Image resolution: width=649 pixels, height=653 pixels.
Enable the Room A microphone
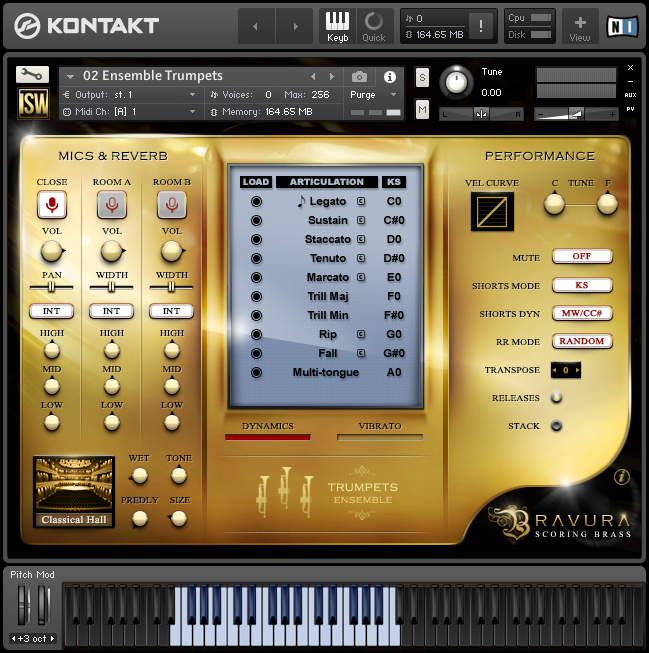112,204
